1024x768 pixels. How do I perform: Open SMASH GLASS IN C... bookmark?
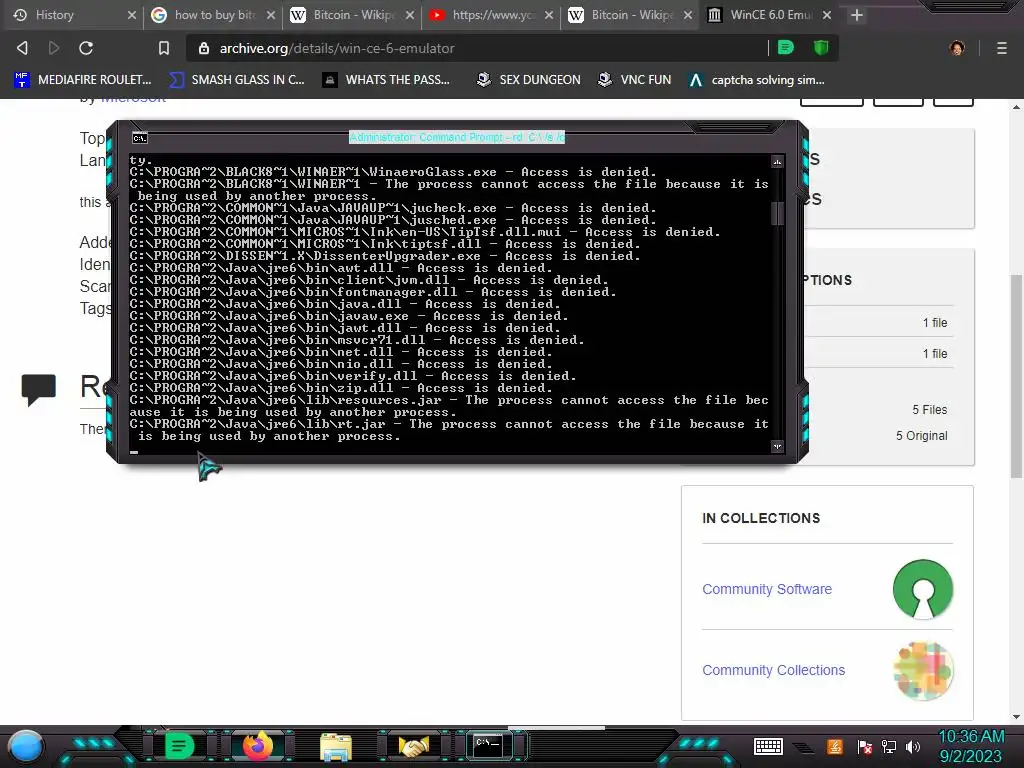[236, 80]
